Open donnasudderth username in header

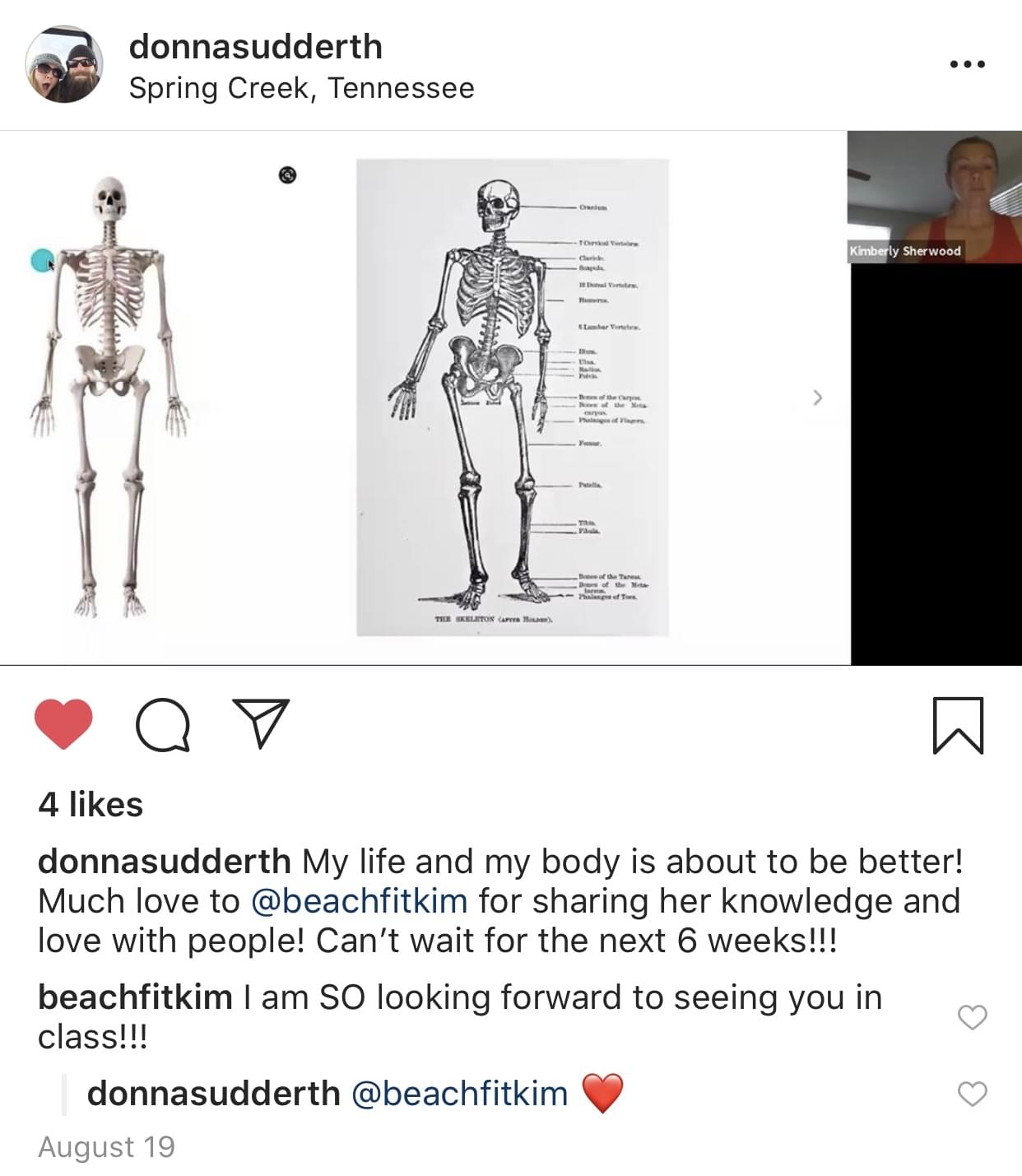256,47
